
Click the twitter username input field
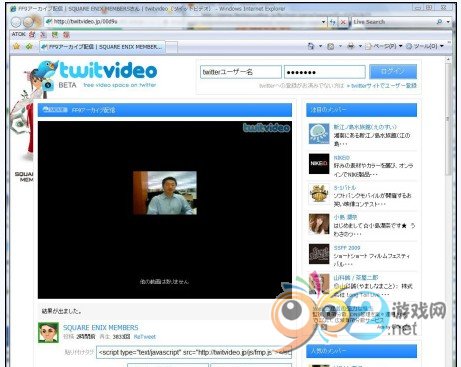click(241, 72)
